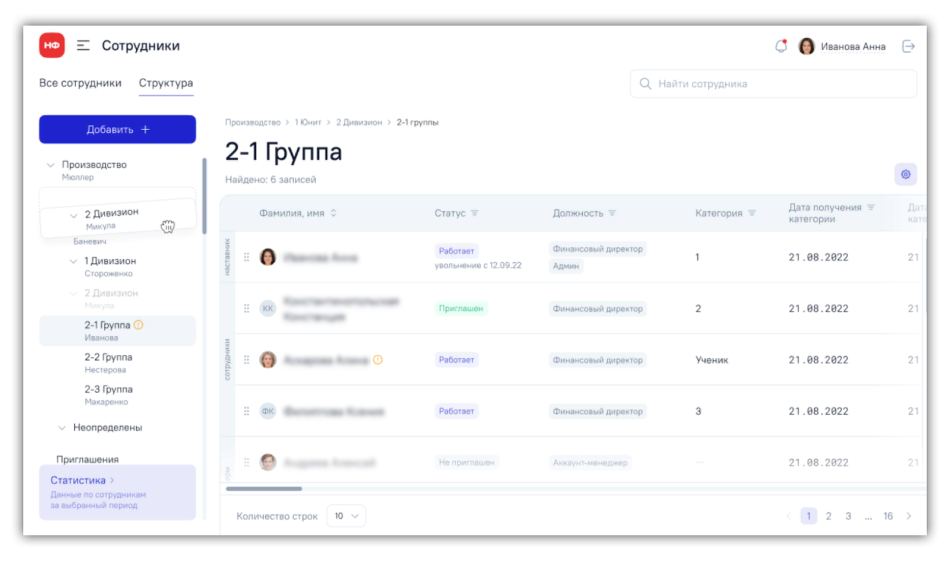Screen dimensions: 950x561
Task: Switch to Все сотрудники tab
Action: click(80, 83)
